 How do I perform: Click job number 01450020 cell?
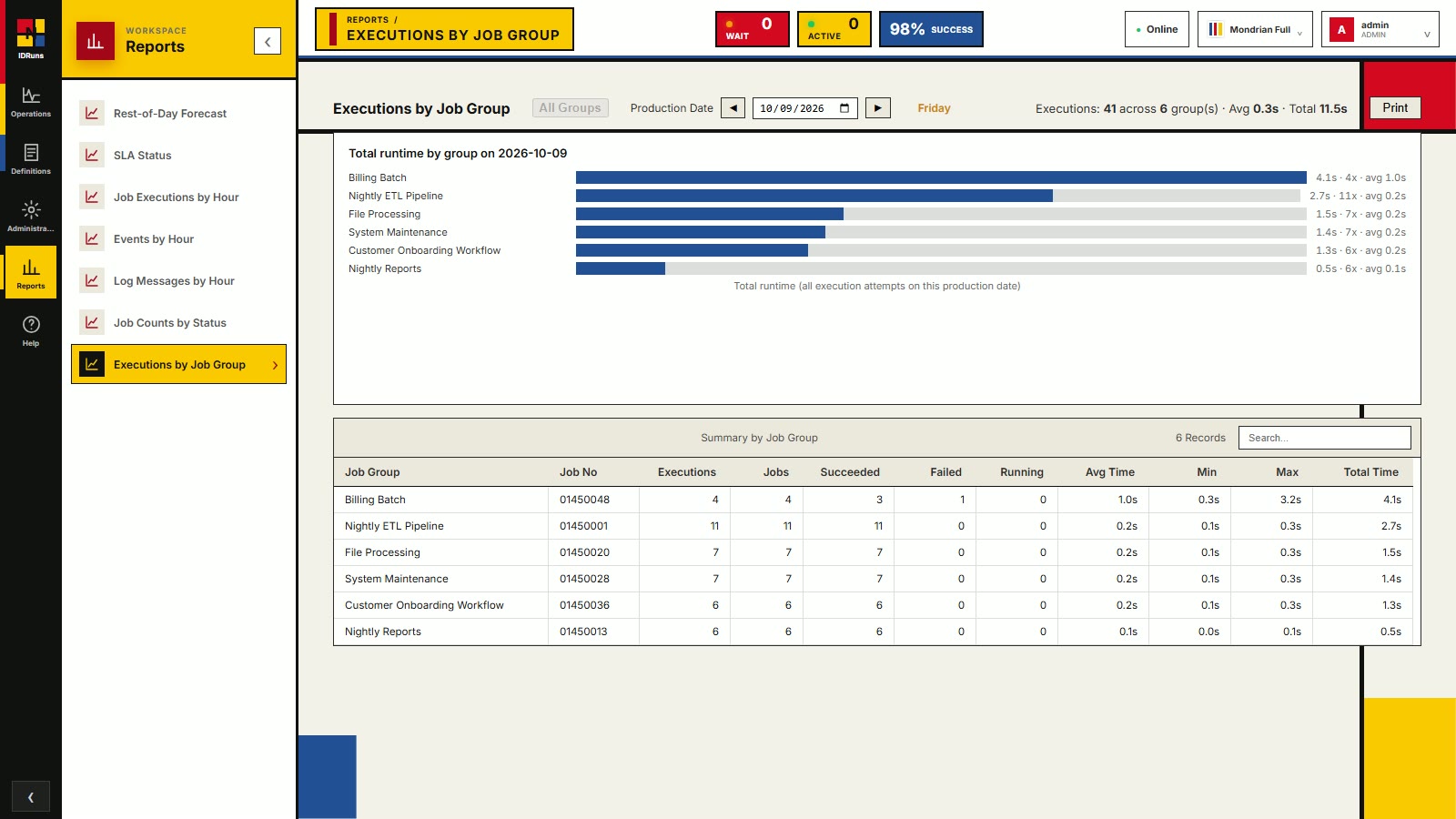click(x=593, y=552)
